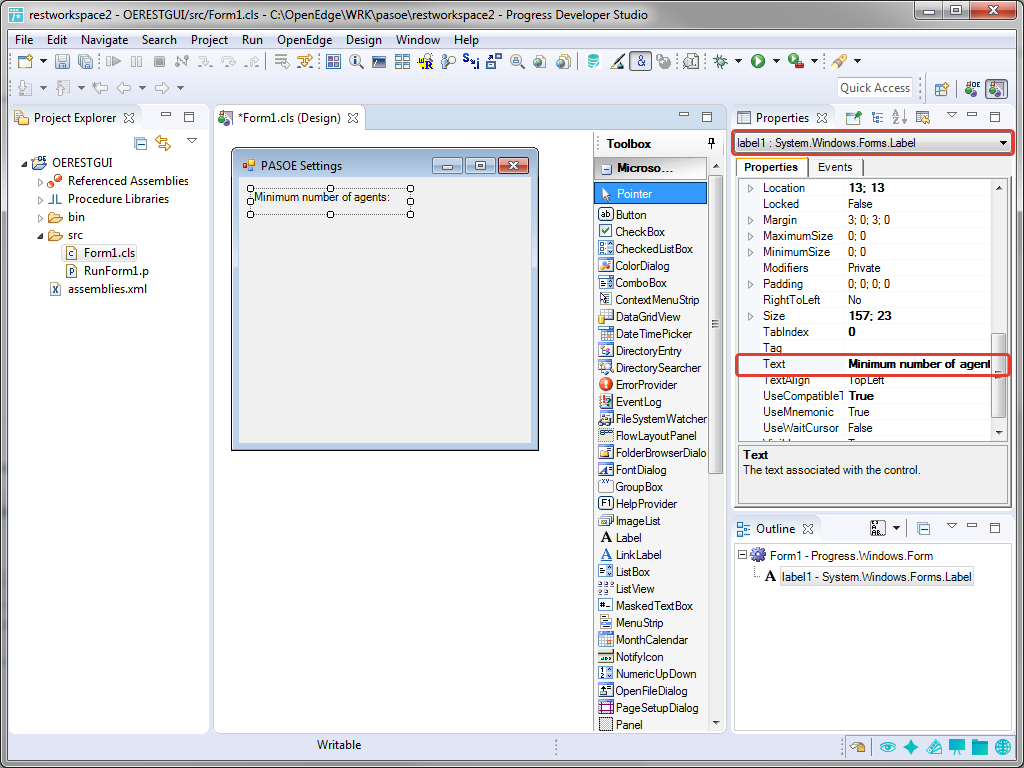This screenshot has height=768, width=1024.
Task: Expand the bin folder
Action: click(40, 218)
